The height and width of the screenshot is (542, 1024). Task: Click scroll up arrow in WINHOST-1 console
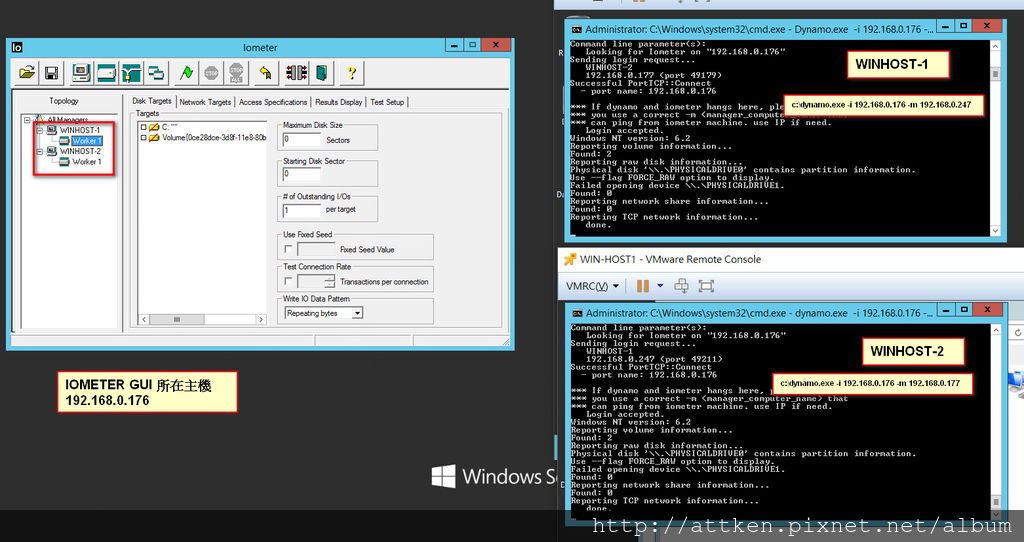[995, 46]
